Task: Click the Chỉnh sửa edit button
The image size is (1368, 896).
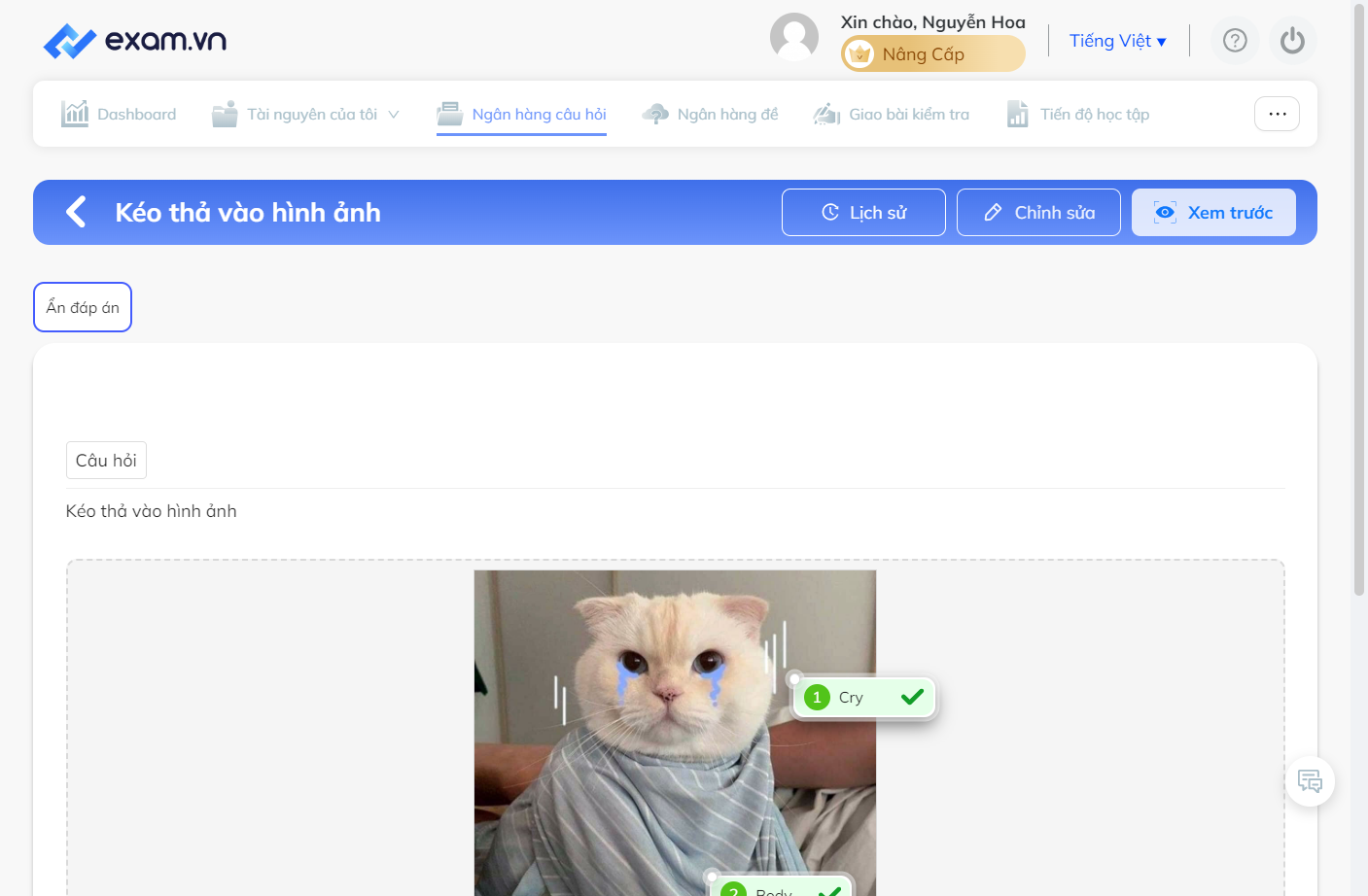Action: coord(1038,212)
